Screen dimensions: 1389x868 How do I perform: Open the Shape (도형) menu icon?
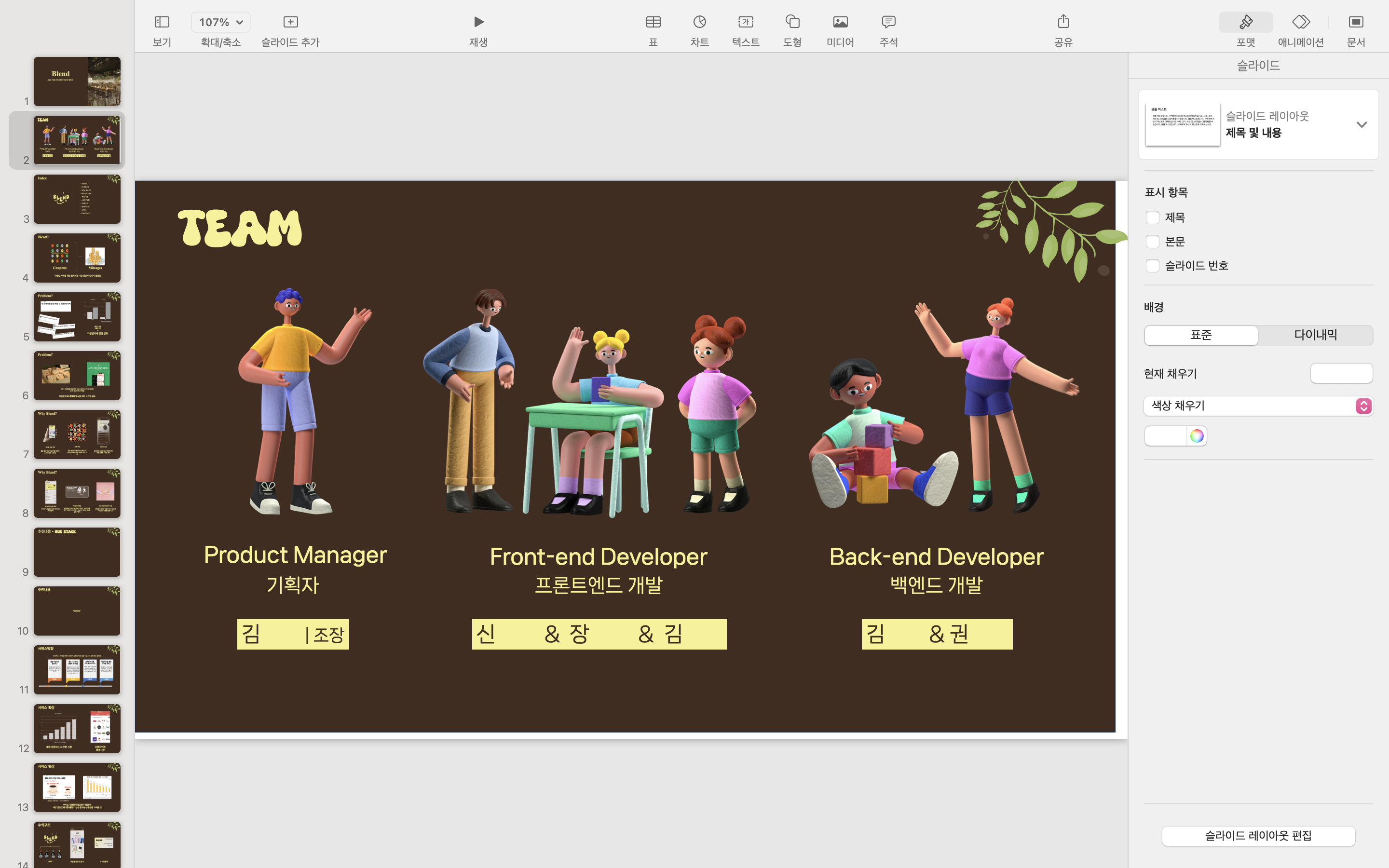[x=792, y=22]
